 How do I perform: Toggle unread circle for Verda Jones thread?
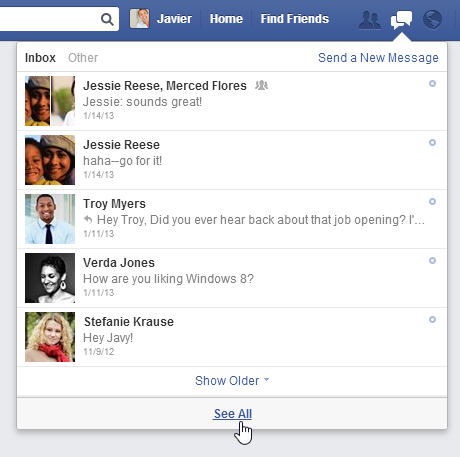click(432, 261)
